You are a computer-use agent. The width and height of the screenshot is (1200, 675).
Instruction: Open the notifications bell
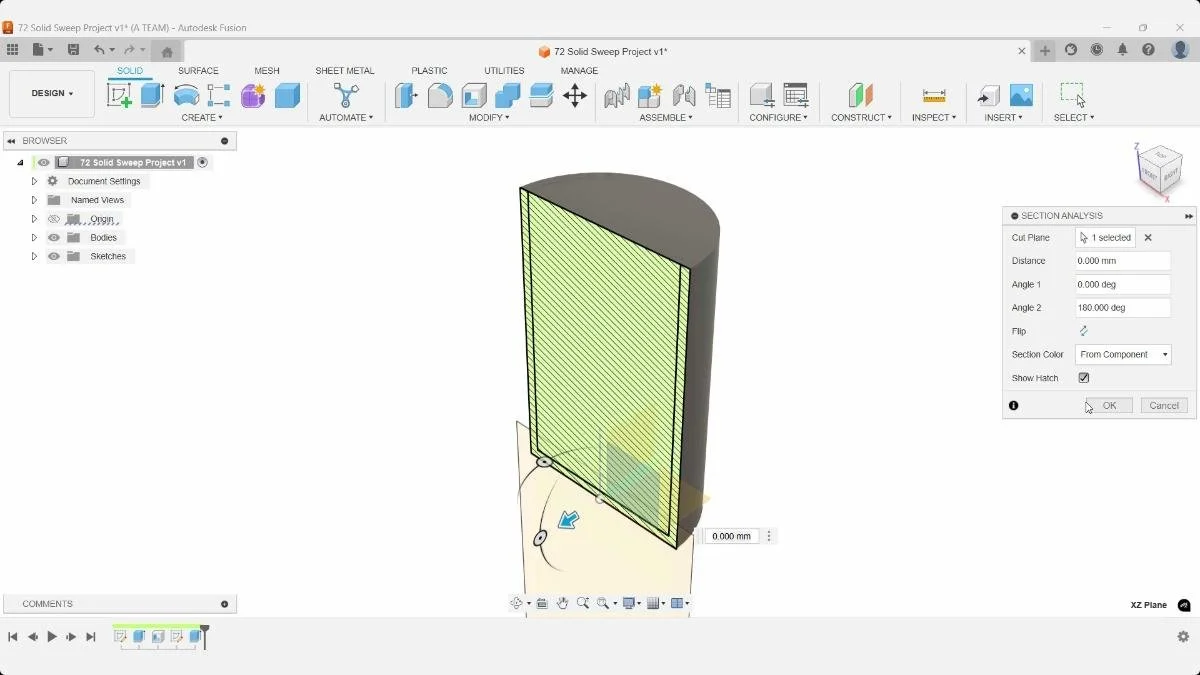[x=1123, y=50]
